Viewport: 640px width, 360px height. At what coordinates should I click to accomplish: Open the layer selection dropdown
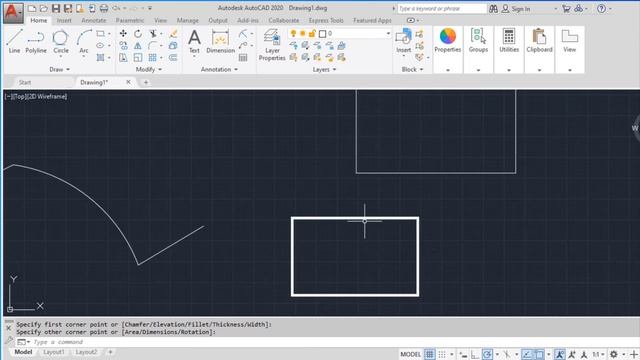click(388, 33)
